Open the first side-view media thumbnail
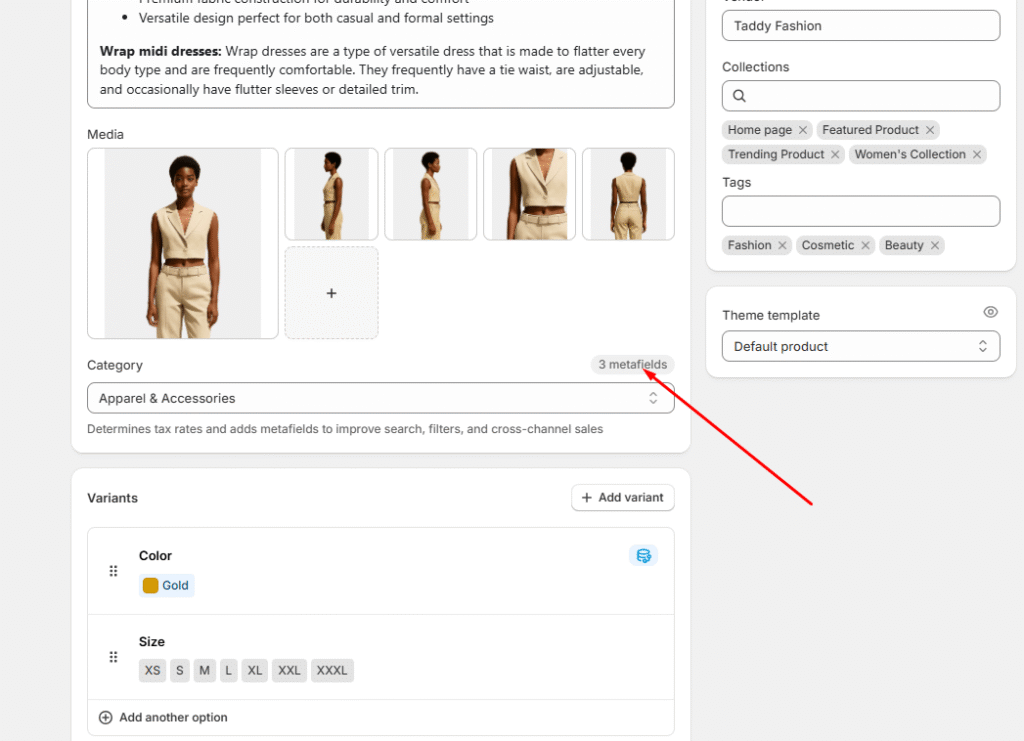This screenshot has height=741, width=1024. (x=331, y=194)
